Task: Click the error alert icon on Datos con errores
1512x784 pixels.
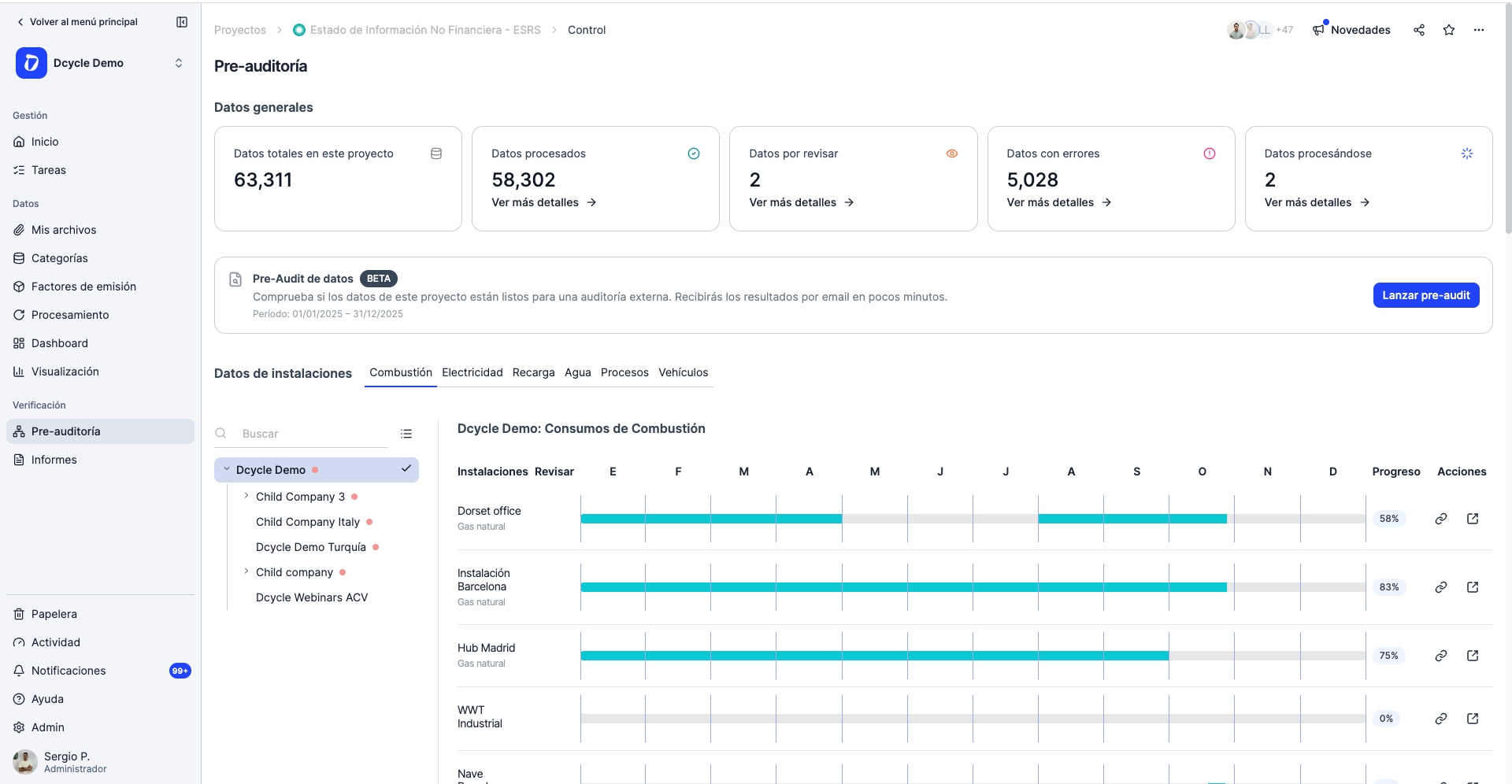Action: [x=1210, y=153]
